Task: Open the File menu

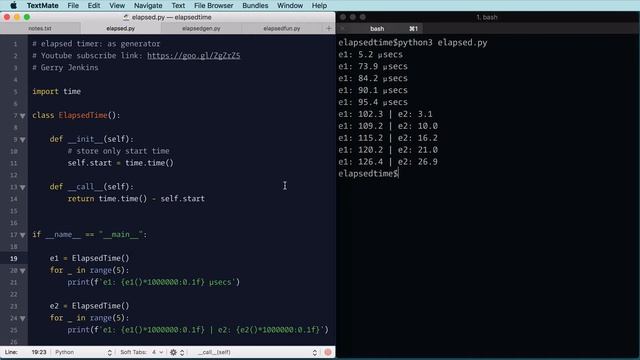Action: coord(73,5)
